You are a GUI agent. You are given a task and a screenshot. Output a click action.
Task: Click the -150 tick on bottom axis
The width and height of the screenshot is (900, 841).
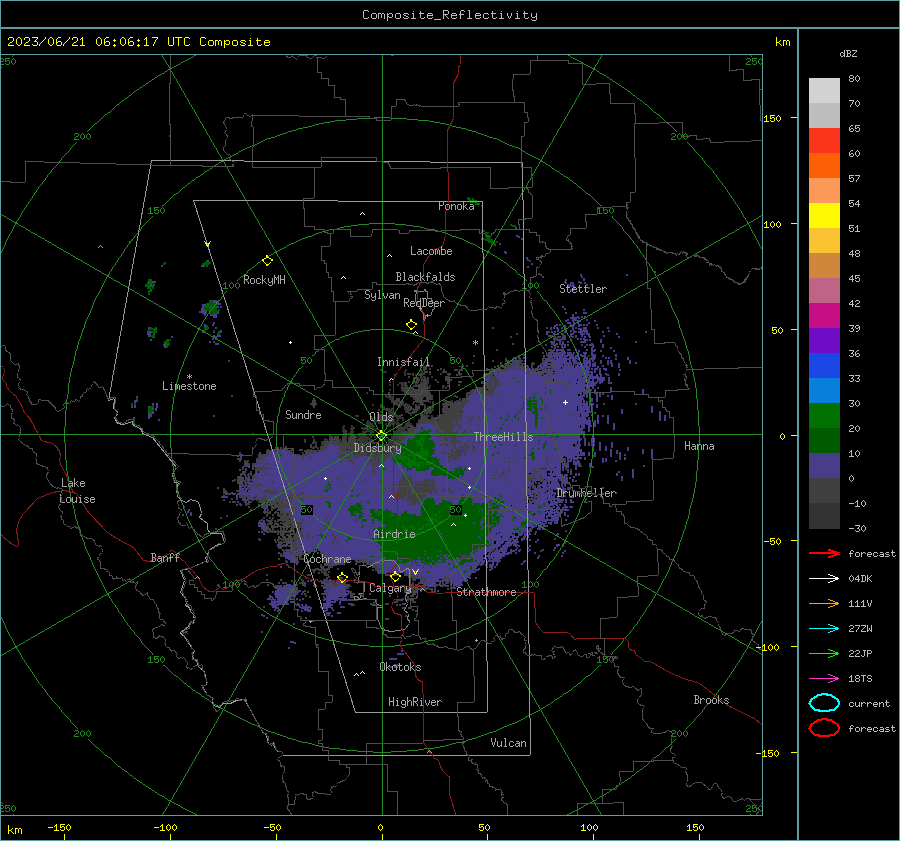coord(59,827)
